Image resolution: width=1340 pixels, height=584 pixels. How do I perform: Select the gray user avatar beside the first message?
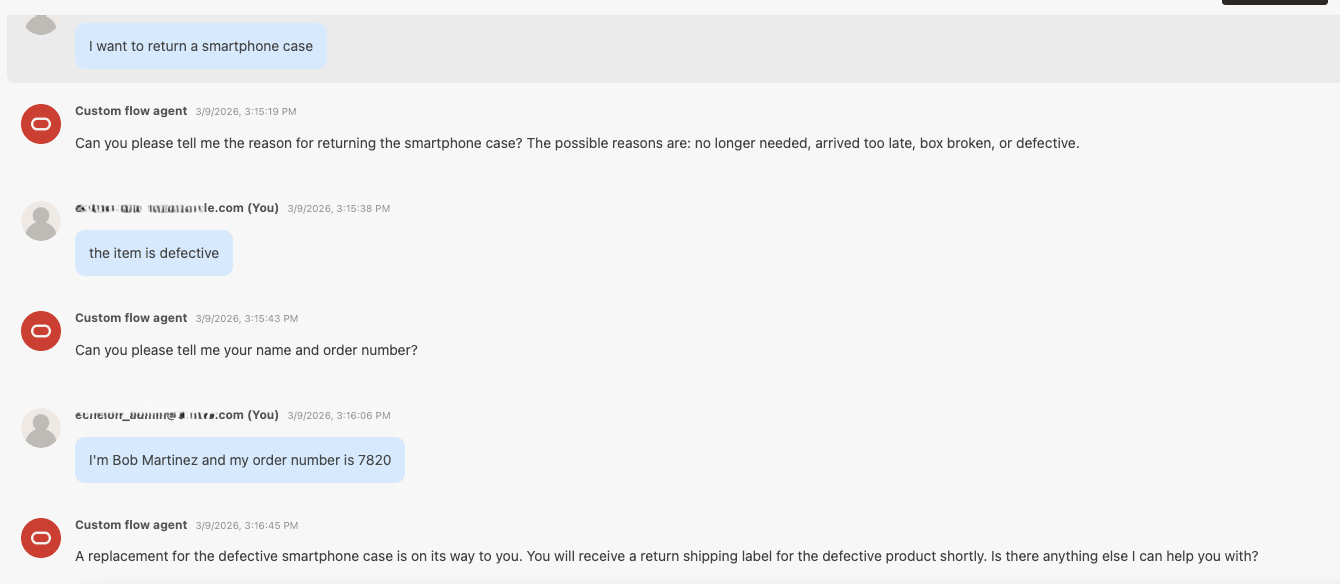(x=40, y=22)
